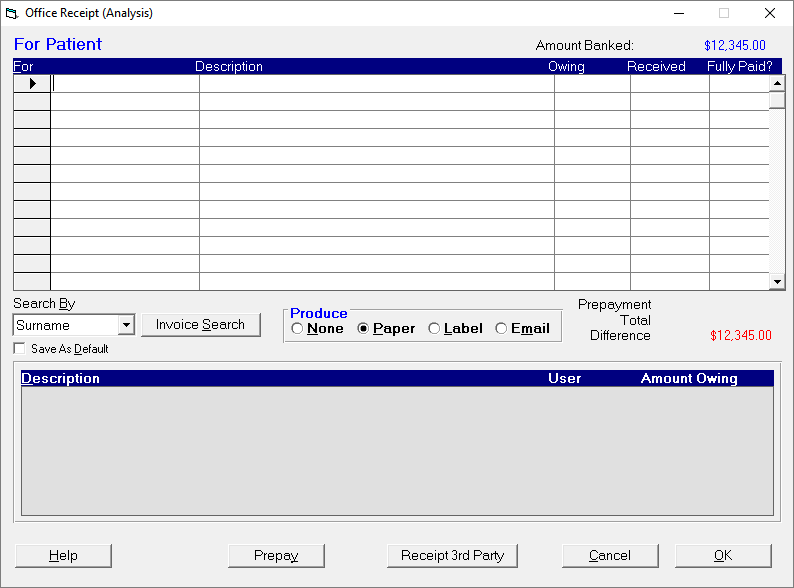
Task: Click the grid vertical scrollbar thumb
Action: coord(777,100)
